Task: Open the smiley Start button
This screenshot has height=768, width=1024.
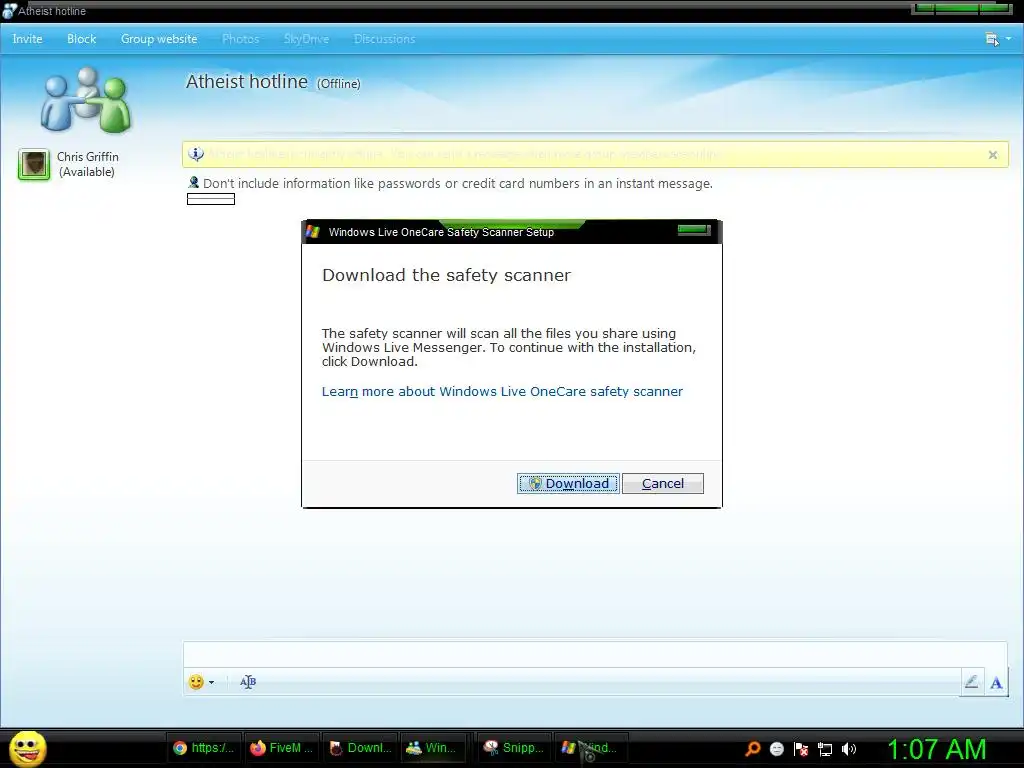Action: [x=27, y=748]
